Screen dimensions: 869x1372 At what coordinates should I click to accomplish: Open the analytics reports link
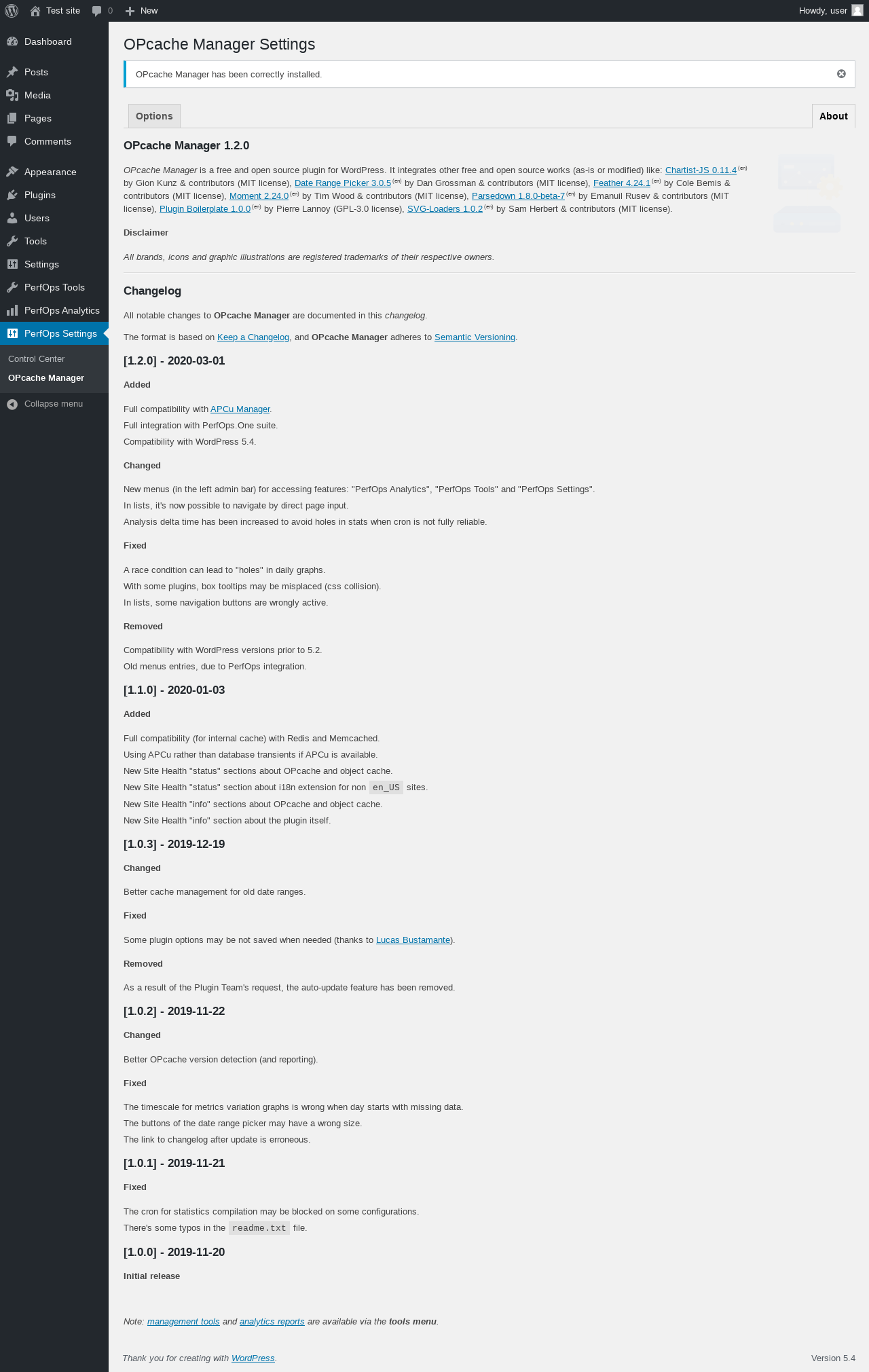coord(272,1322)
